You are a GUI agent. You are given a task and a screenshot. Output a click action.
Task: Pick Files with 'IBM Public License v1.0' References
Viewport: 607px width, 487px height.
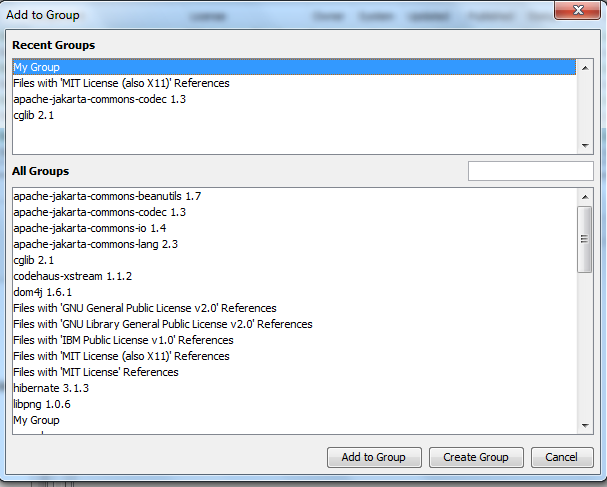point(123,340)
